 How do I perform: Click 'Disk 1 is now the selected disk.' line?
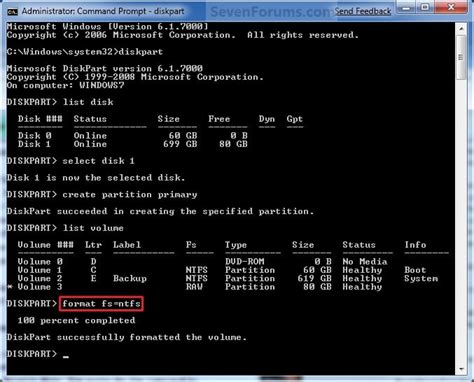(96, 178)
